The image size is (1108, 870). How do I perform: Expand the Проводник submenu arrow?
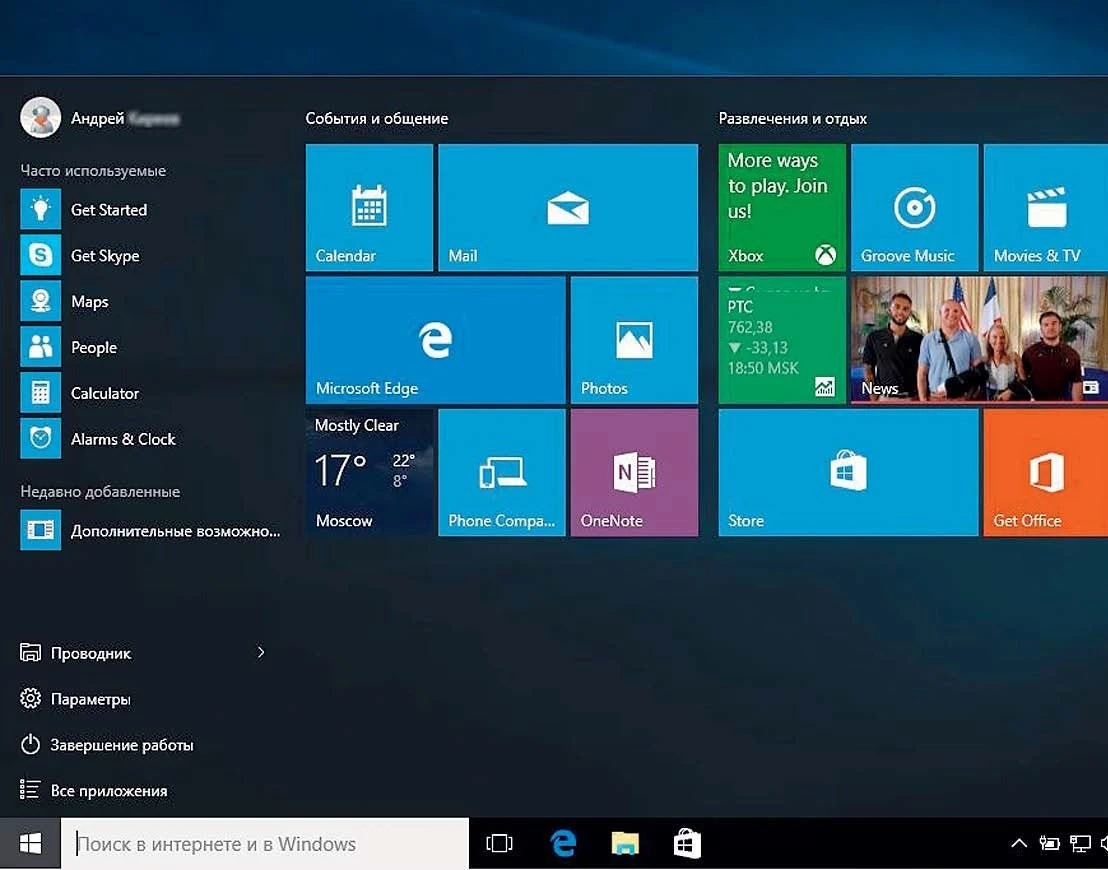pos(261,653)
